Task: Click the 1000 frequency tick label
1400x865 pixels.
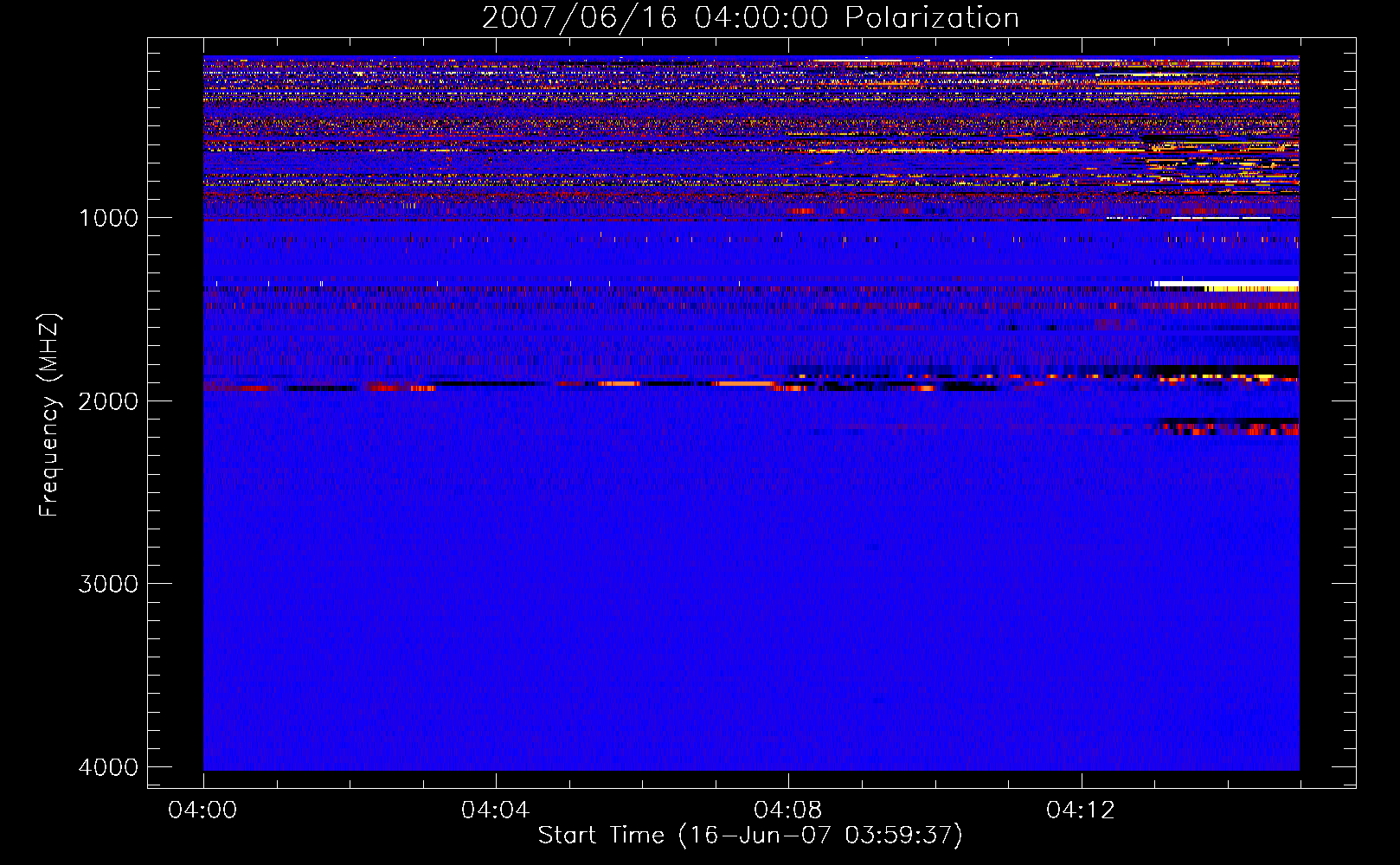Action: (x=108, y=218)
